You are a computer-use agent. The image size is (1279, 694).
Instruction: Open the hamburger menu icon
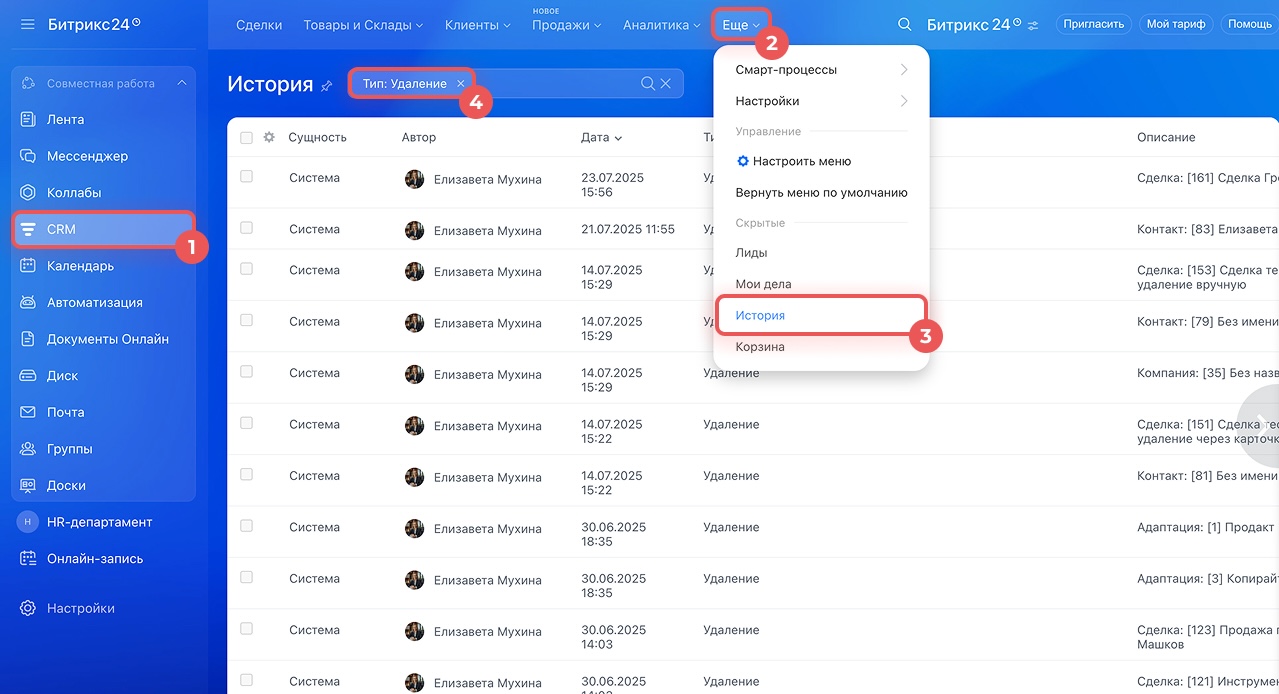[x=27, y=24]
